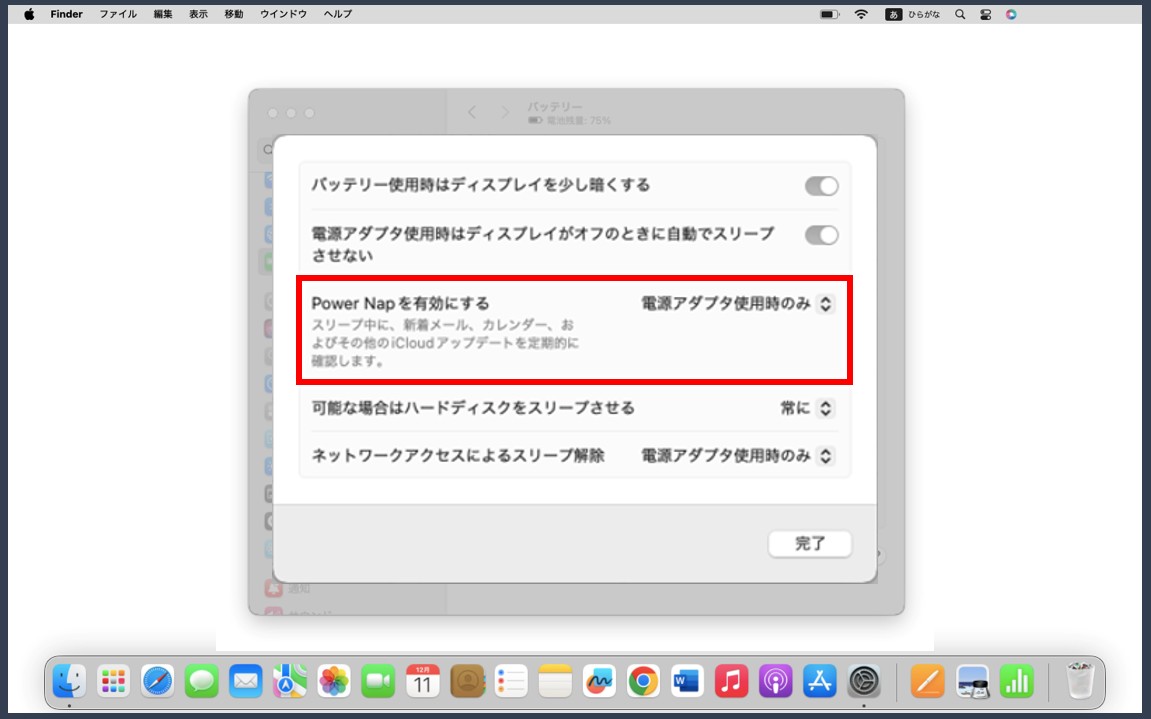Open the Podcasts app
This screenshot has height=719, width=1151.
776,682
